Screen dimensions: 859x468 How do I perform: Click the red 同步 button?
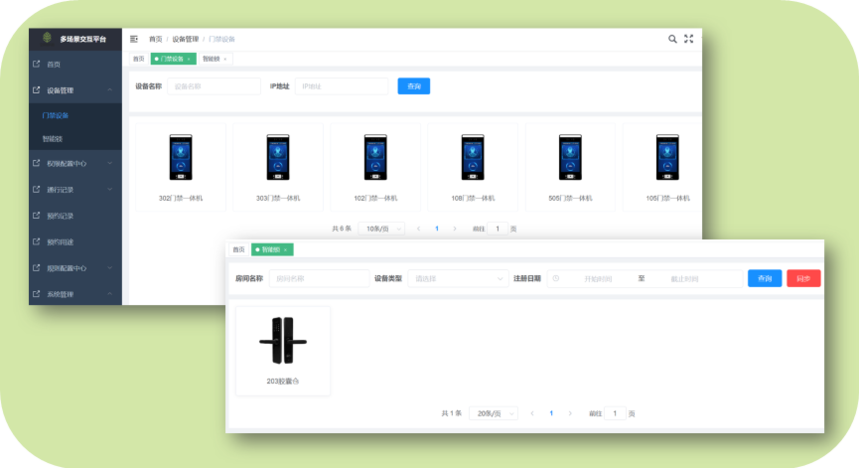click(x=803, y=278)
